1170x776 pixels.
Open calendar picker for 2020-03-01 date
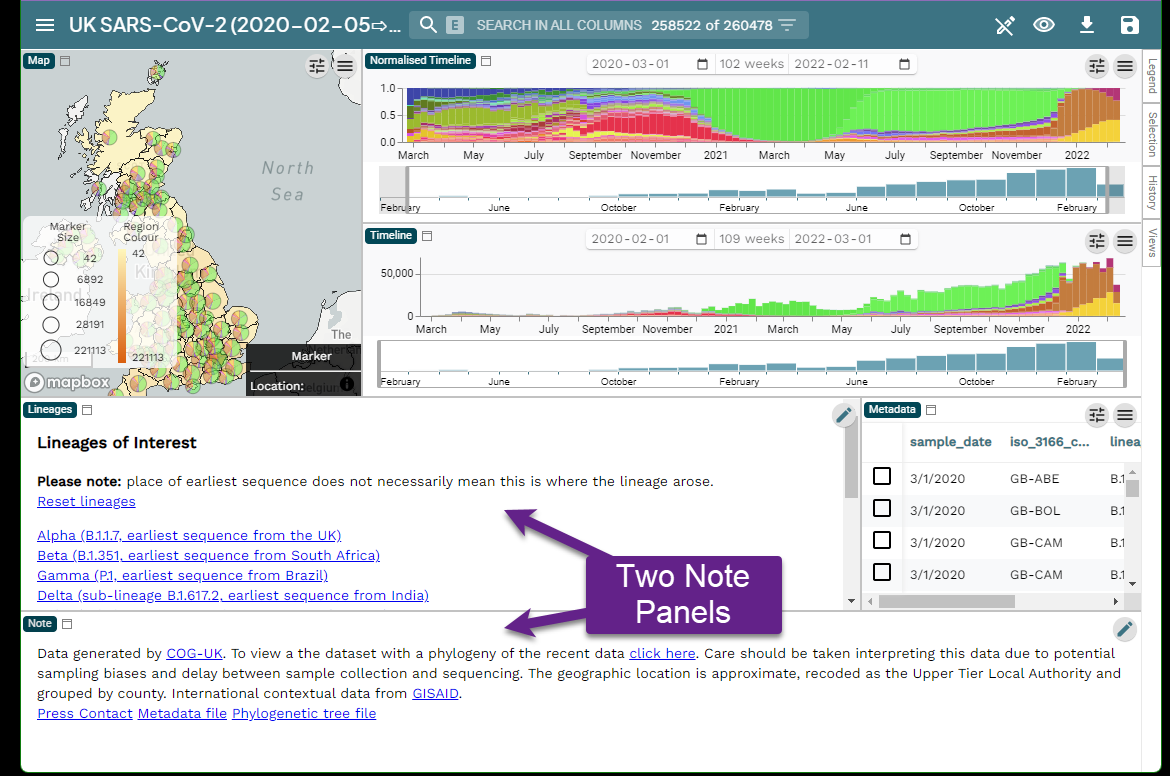tap(702, 64)
